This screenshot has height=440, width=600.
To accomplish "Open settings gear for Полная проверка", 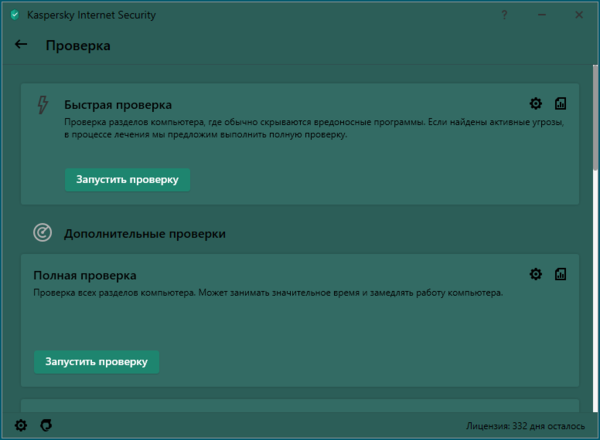I will click(x=535, y=274).
